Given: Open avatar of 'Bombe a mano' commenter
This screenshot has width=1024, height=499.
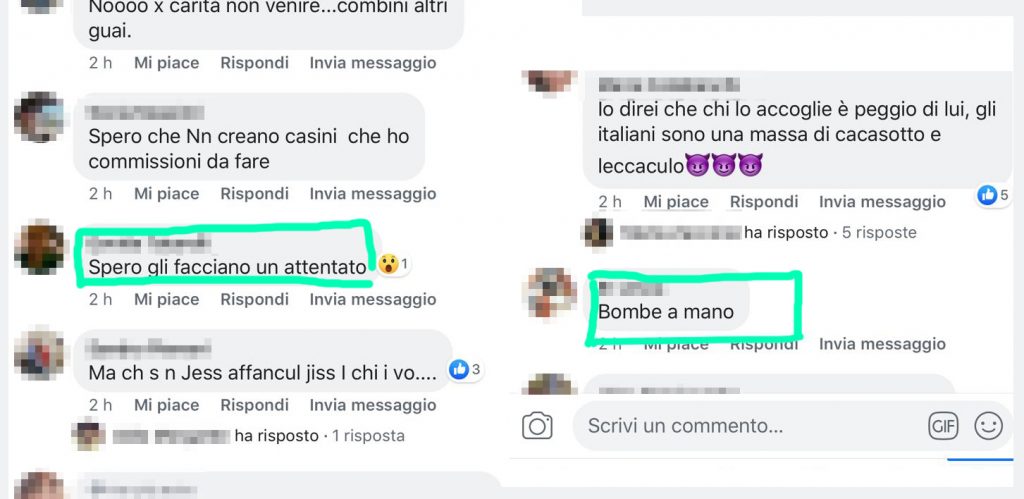Looking at the screenshot, I should 550,294.
